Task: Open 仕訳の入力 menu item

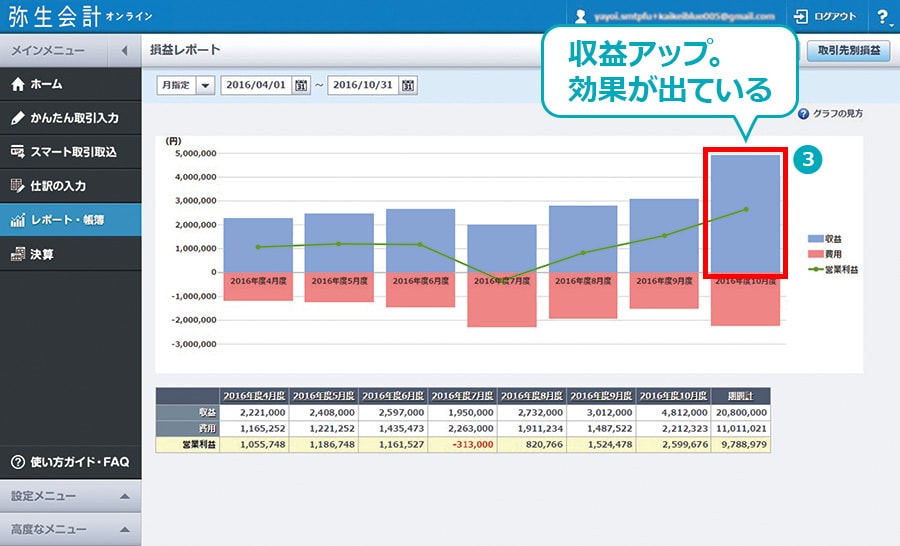Action: pos(71,185)
